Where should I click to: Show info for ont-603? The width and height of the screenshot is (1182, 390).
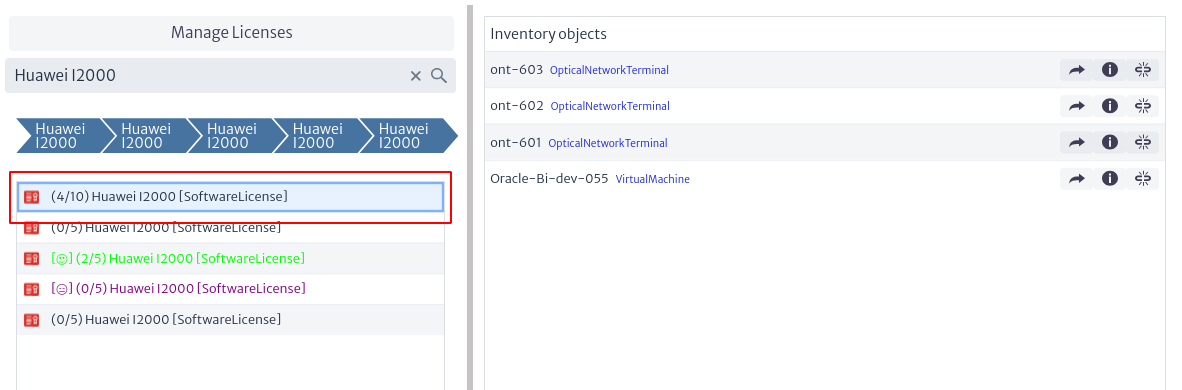tap(1110, 70)
